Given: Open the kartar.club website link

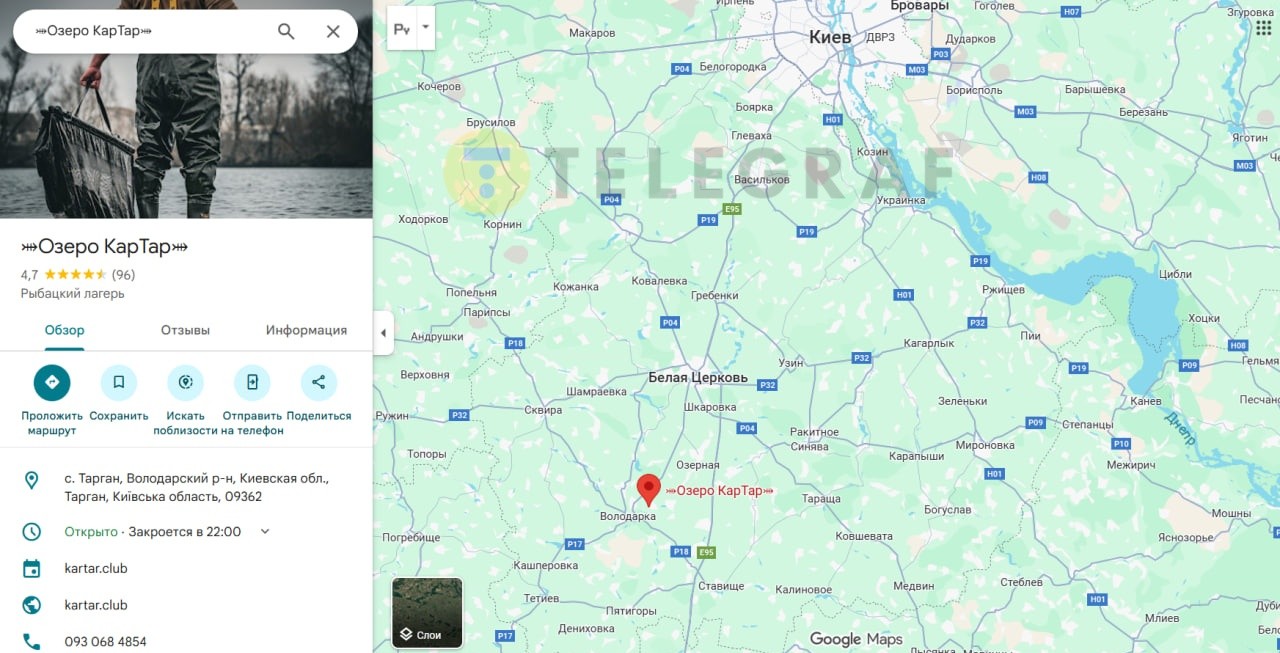Looking at the screenshot, I should tap(96, 605).
